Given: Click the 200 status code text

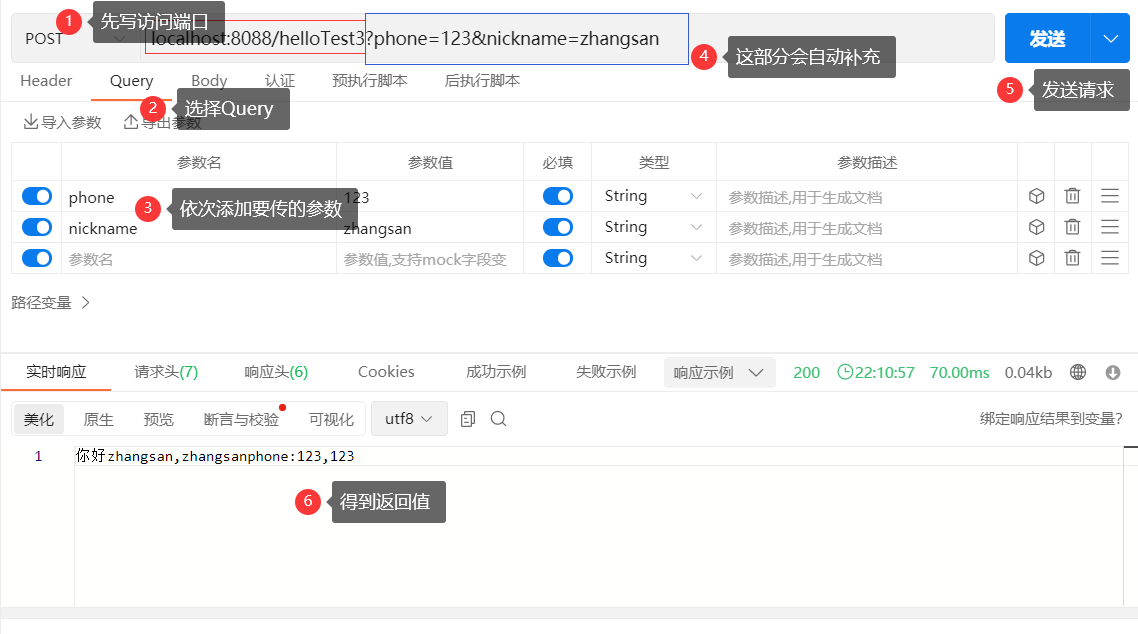Looking at the screenshot, I should pyautogui.click(x=806, y=373).
